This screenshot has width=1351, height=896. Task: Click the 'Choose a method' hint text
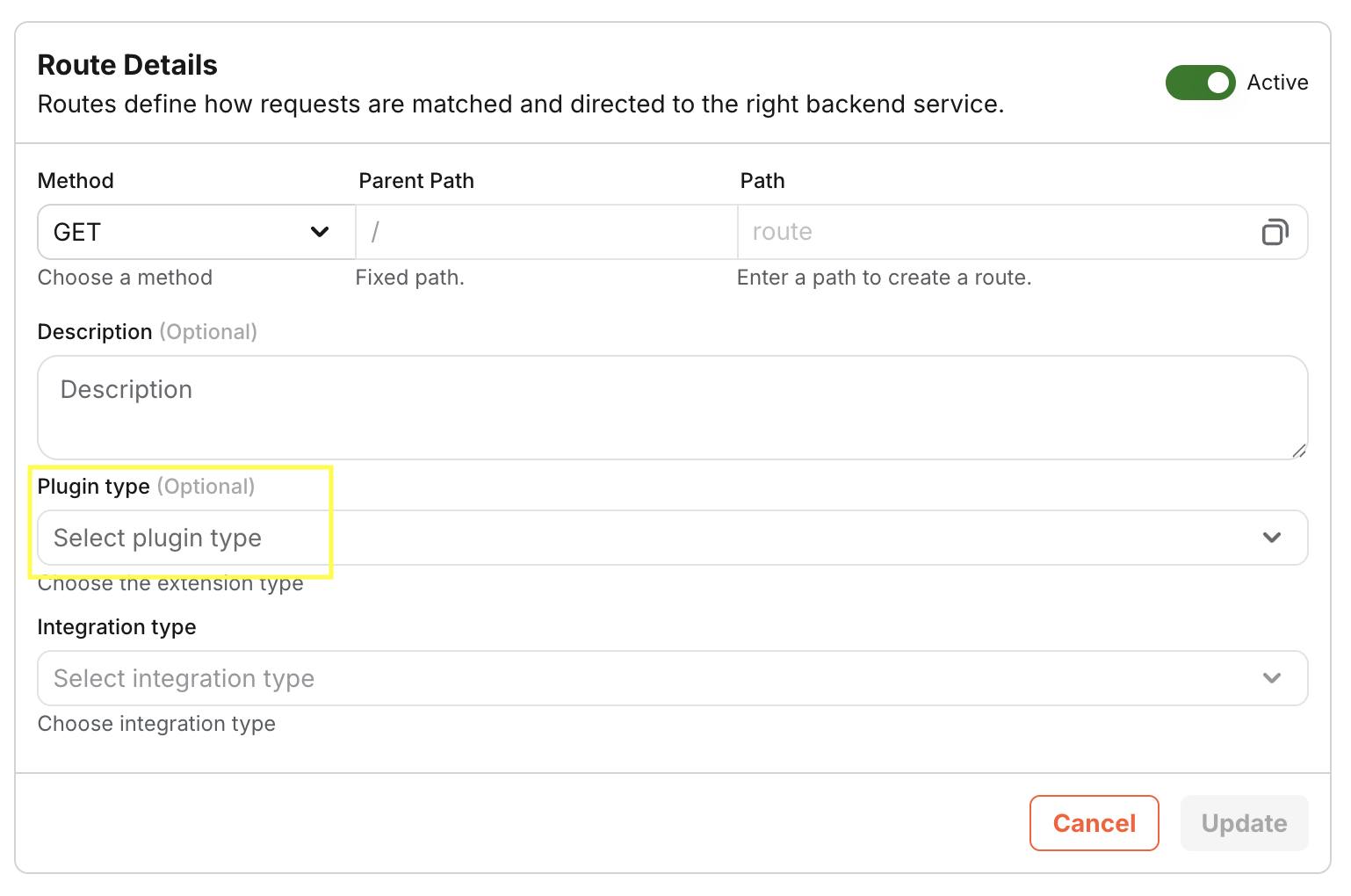[x=125, y=278]
